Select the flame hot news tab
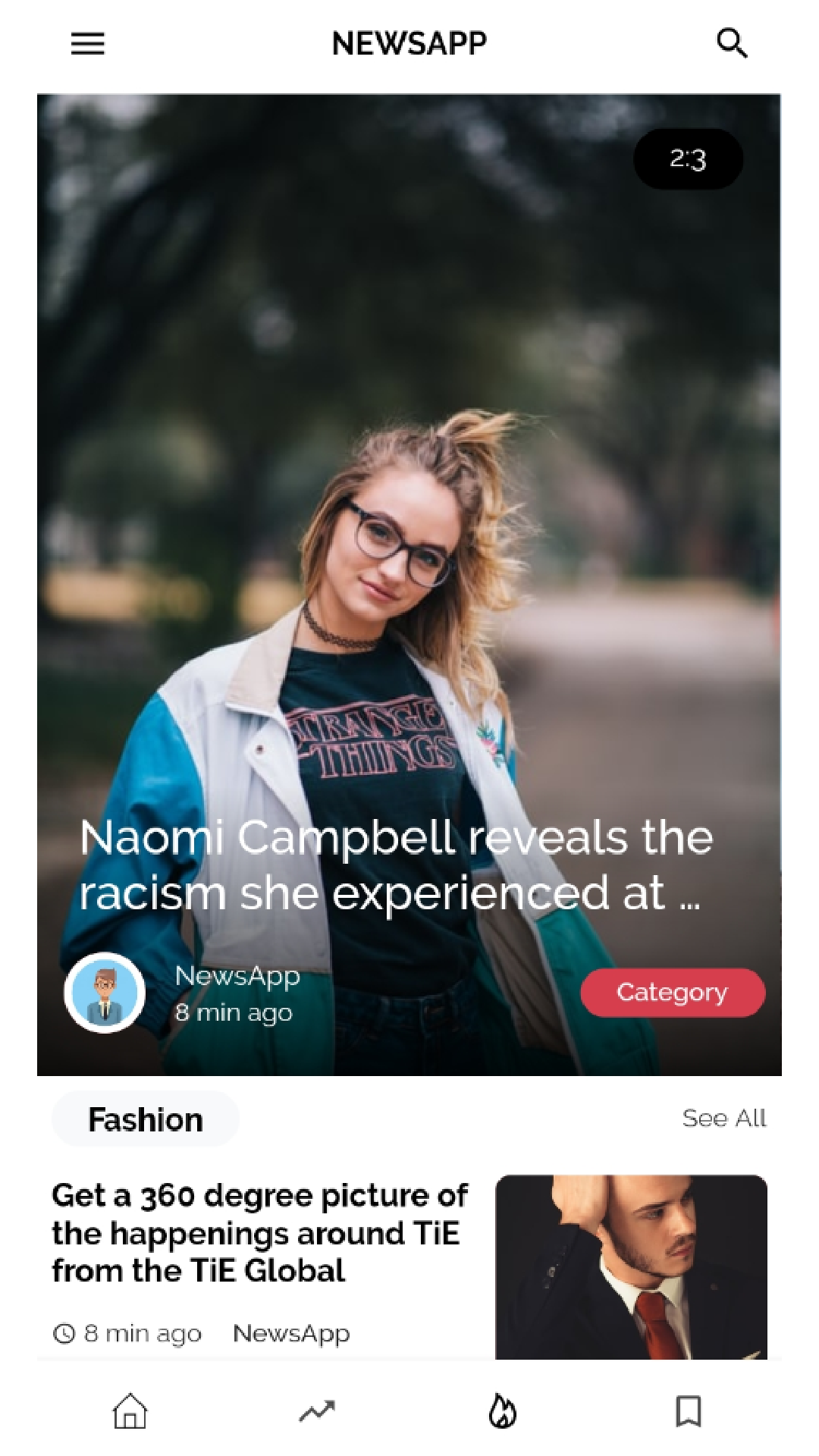This screenshot has height=1456, width=819. tap(502, 1411)
